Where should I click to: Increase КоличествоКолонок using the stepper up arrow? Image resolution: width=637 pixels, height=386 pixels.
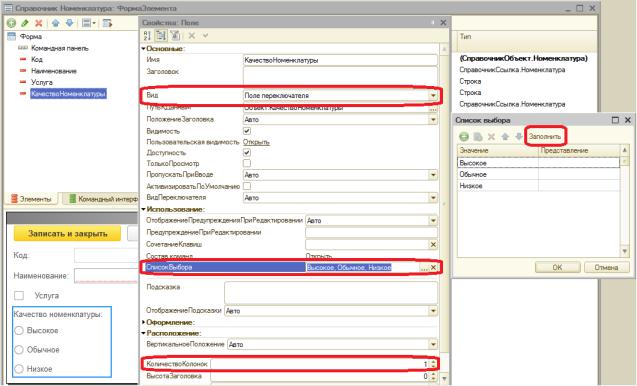[433, 362]
